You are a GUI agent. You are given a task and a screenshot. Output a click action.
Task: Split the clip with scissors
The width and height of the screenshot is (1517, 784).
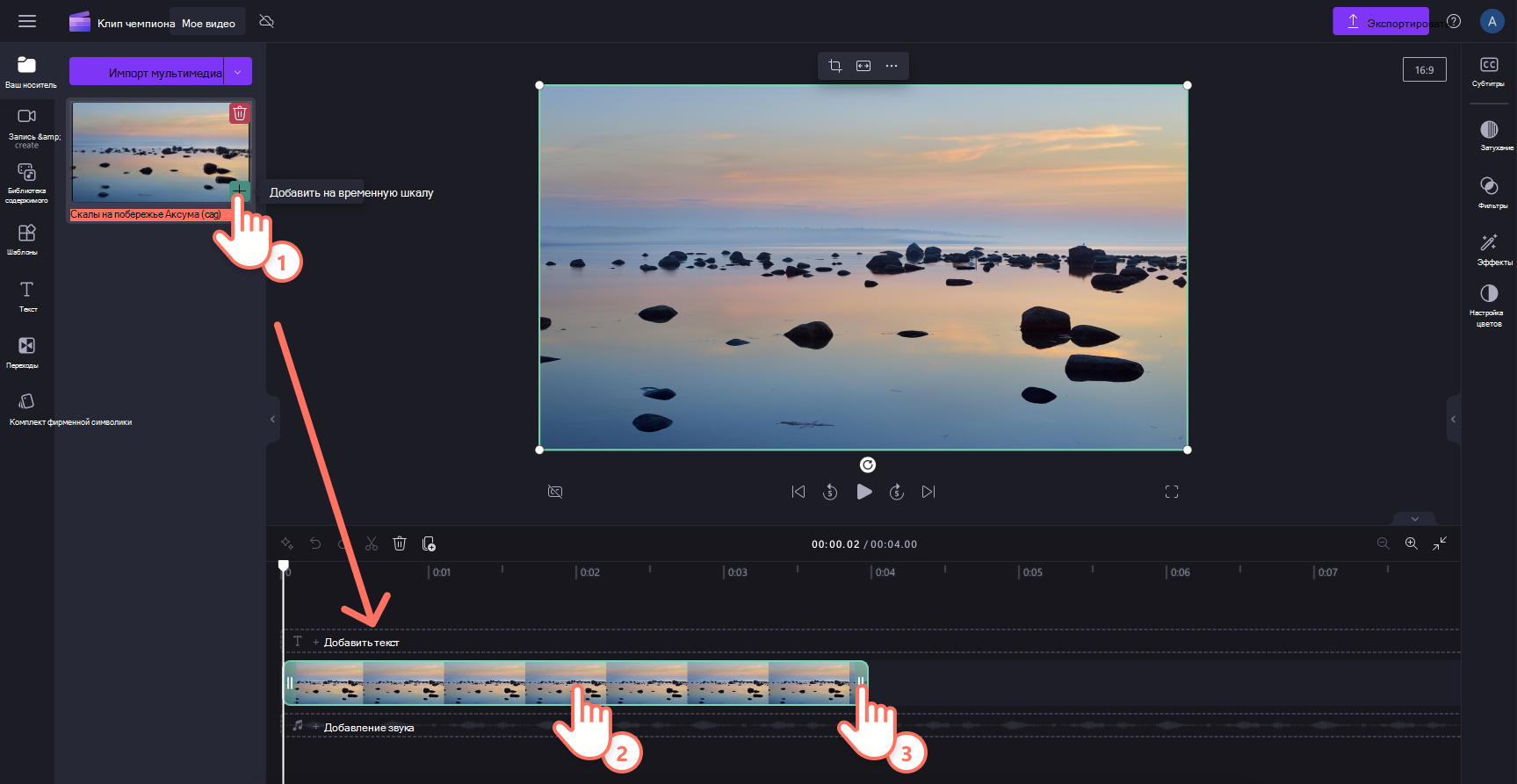click(x=372, y=543)
